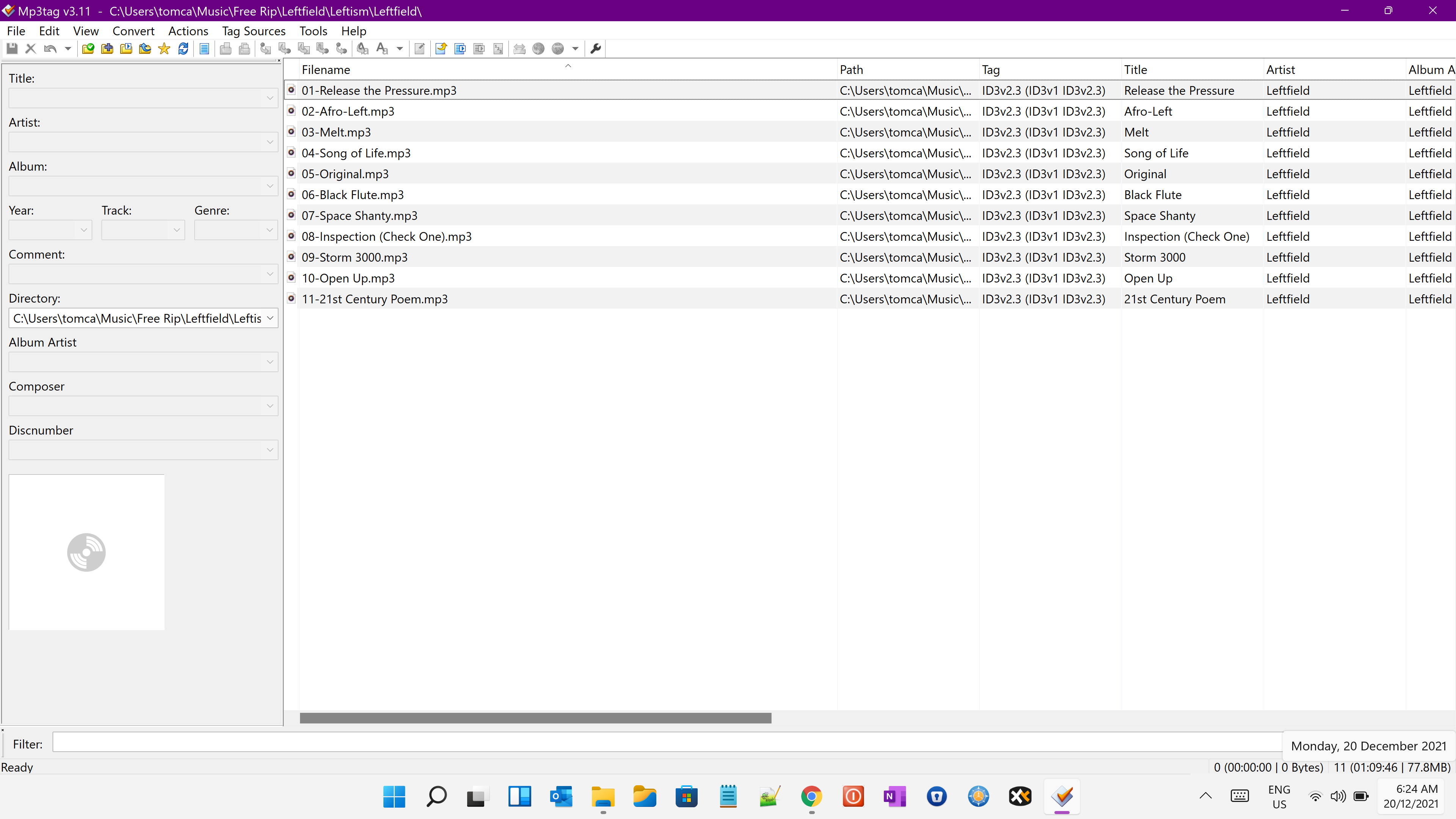Sort by the Path column header

908,69
